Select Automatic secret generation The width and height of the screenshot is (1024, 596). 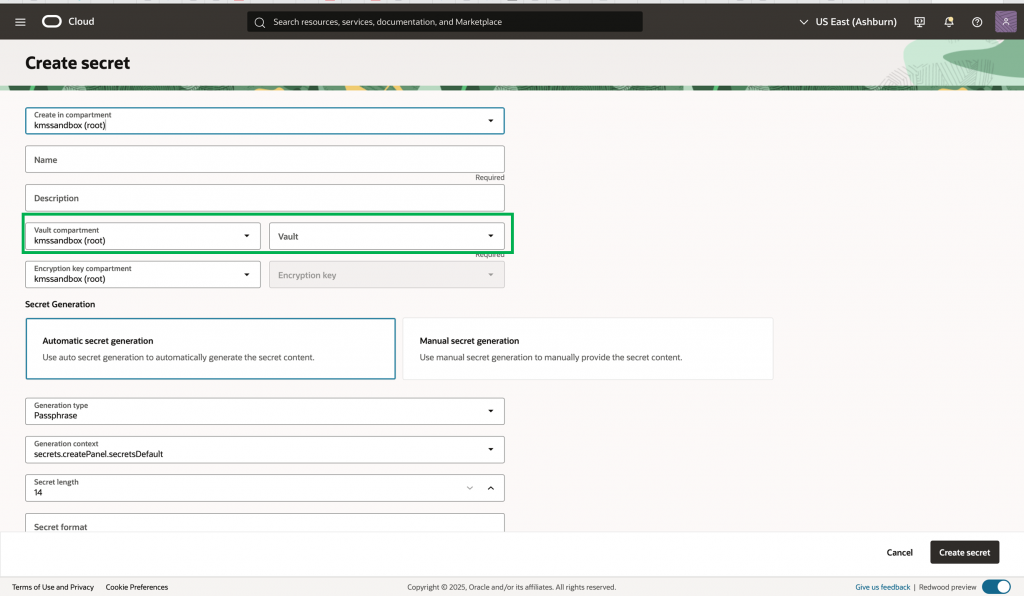[x=210, y=348]
